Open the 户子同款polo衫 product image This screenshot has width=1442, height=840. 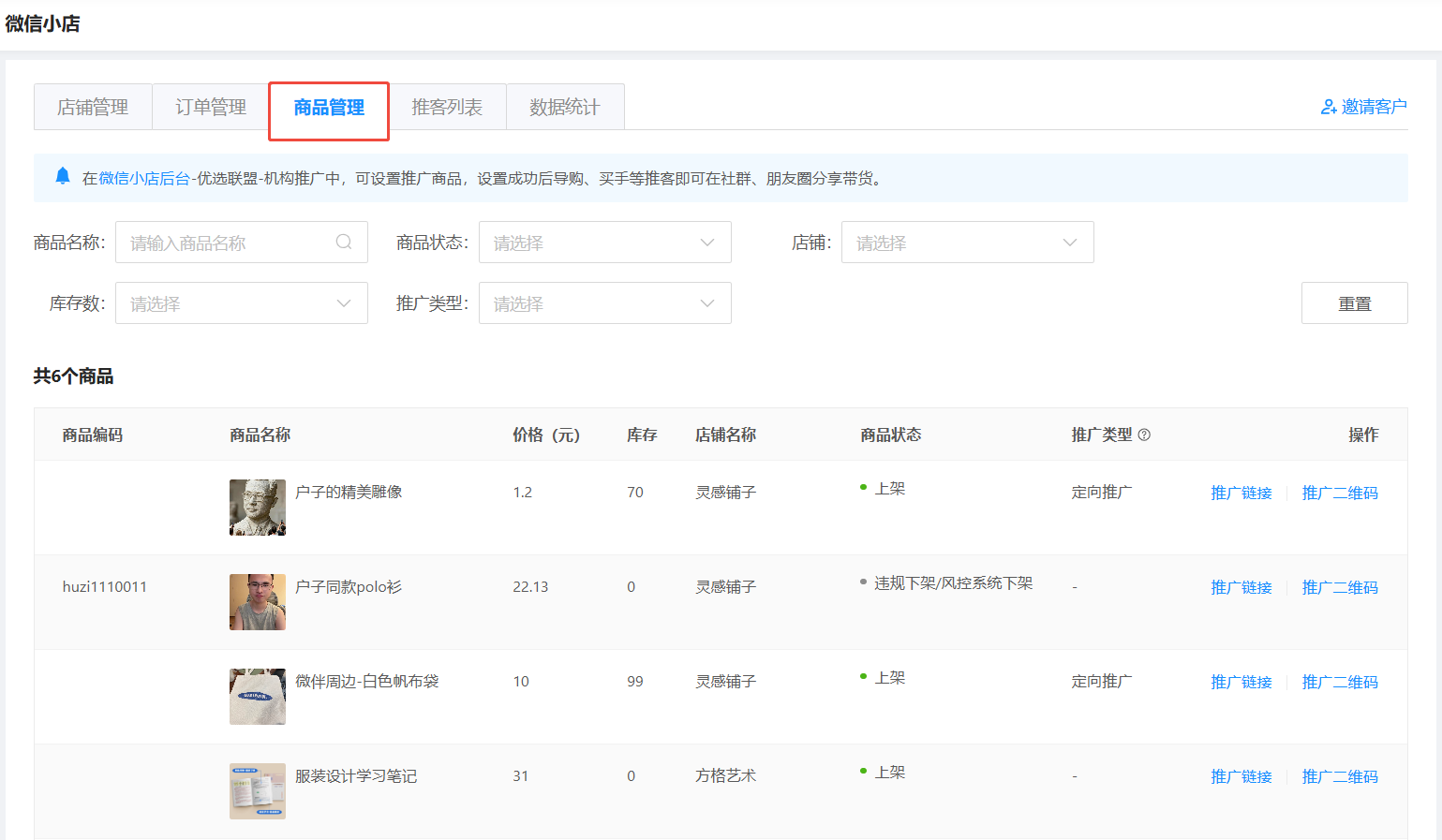pyautogui.click(x=258, y=602)
